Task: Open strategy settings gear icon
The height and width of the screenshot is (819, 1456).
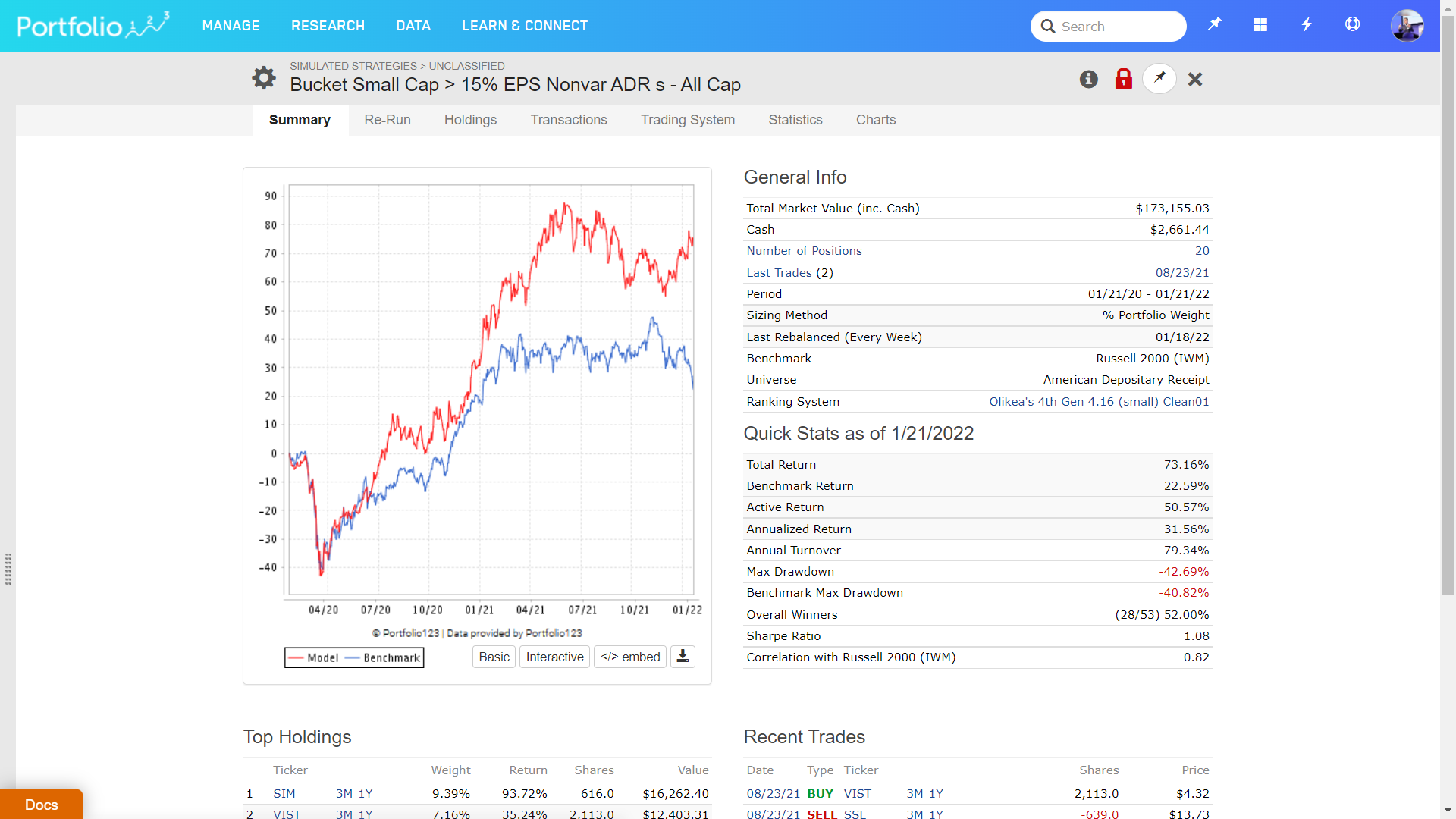Action: (263, 78)
